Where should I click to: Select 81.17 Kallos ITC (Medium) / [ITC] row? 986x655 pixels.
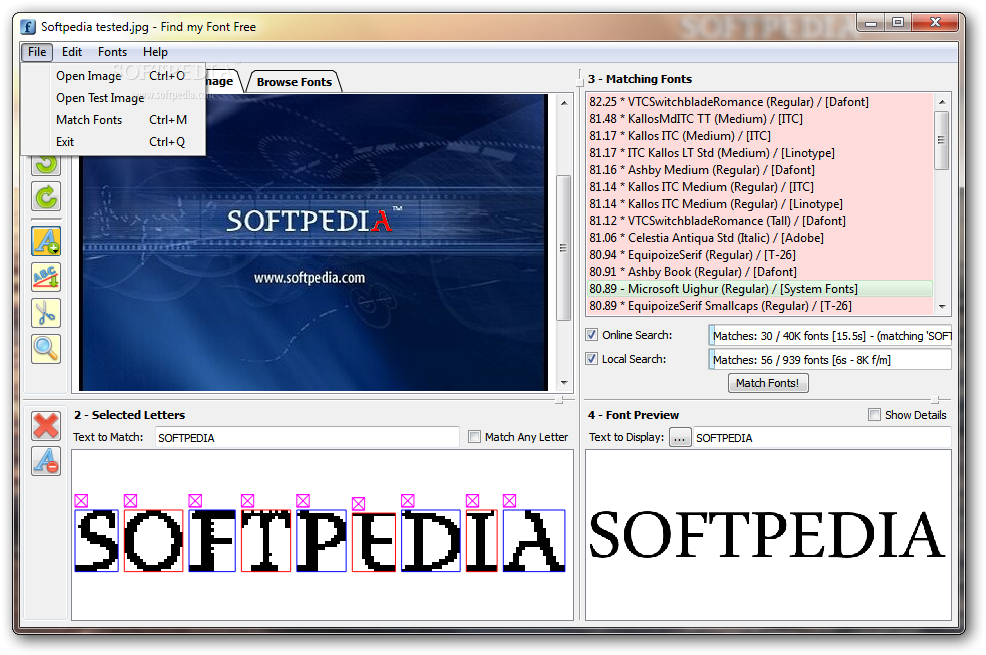pos(760,136)
